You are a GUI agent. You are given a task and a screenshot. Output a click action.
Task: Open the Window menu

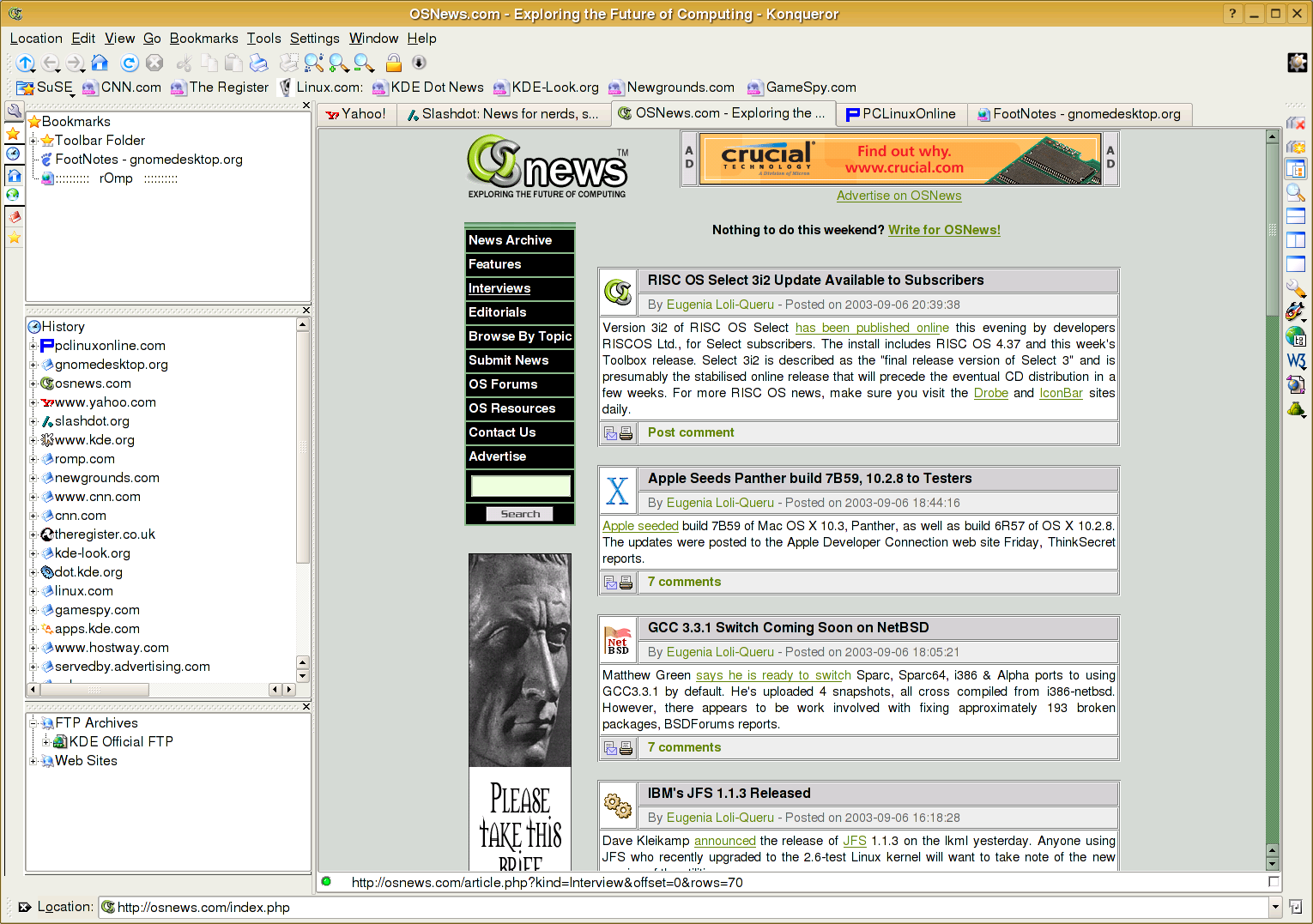click(373, 39)
